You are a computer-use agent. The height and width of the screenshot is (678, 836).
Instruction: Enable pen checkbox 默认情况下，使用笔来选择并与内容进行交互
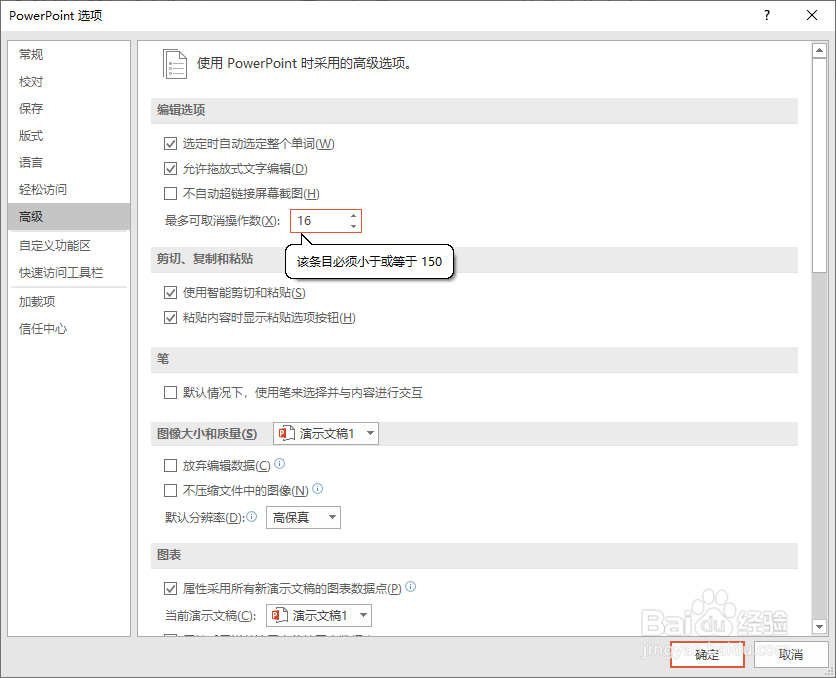point(170,392)
